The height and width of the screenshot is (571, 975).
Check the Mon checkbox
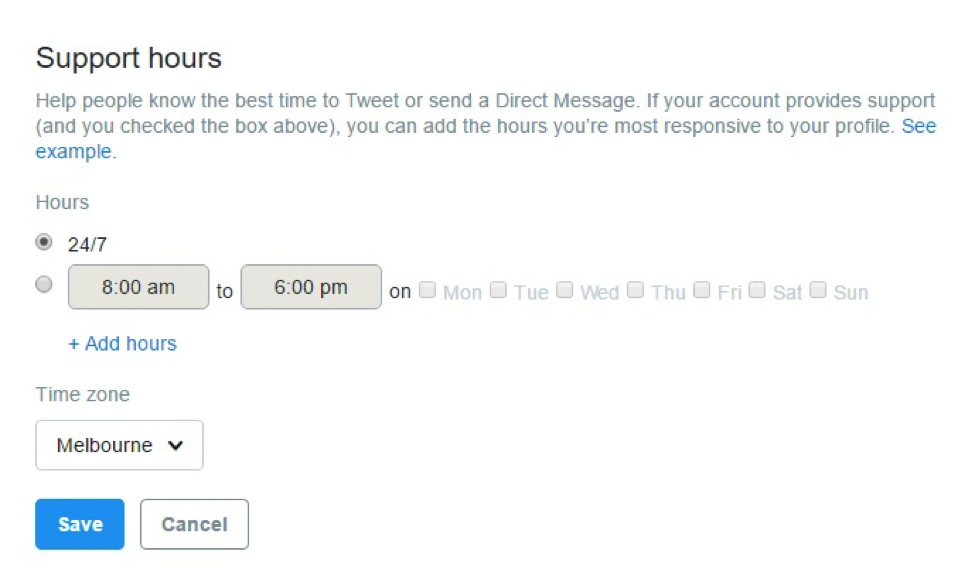click(428, 290)
